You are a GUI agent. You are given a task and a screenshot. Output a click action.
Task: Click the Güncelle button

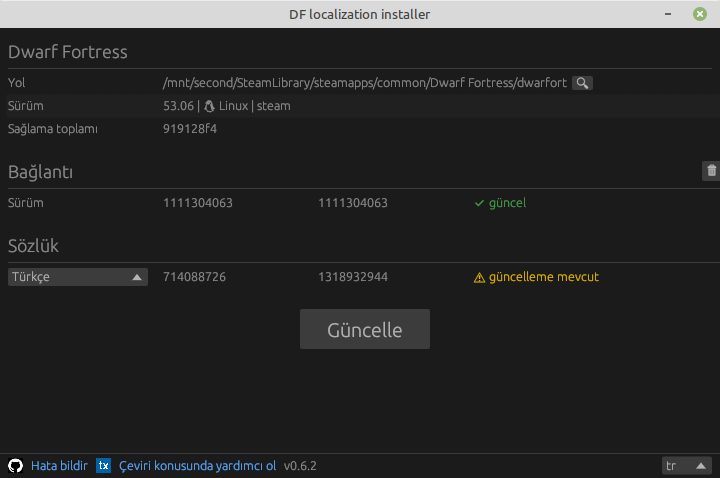pos(365,329)
